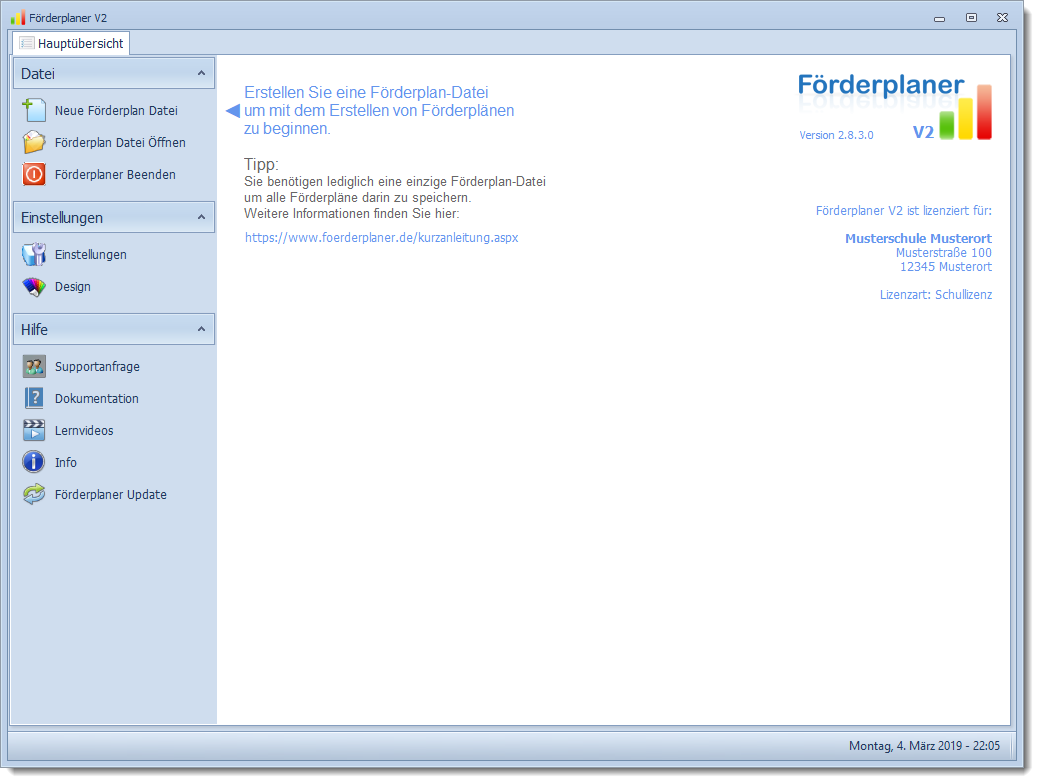Click the Supportanfrage people icon
The width and height of the screenshot is (1039, 783).
[34, 366]
